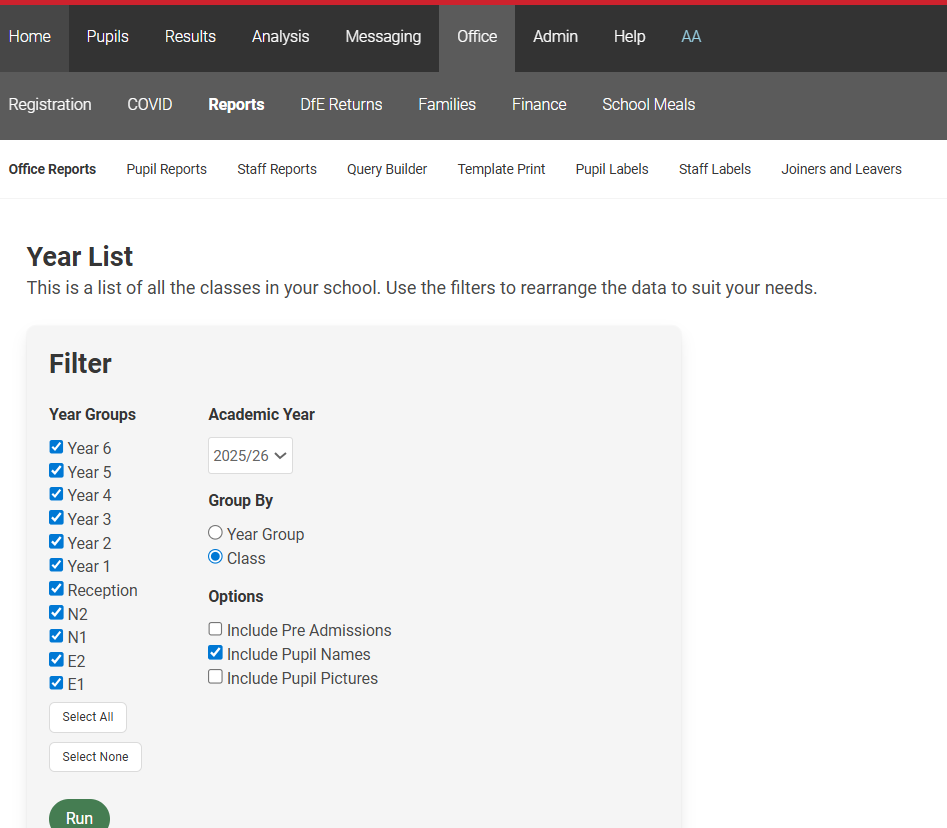Disable Include Pupil Names option
This screenshot has height=828, width=947.
coord(215,653)
